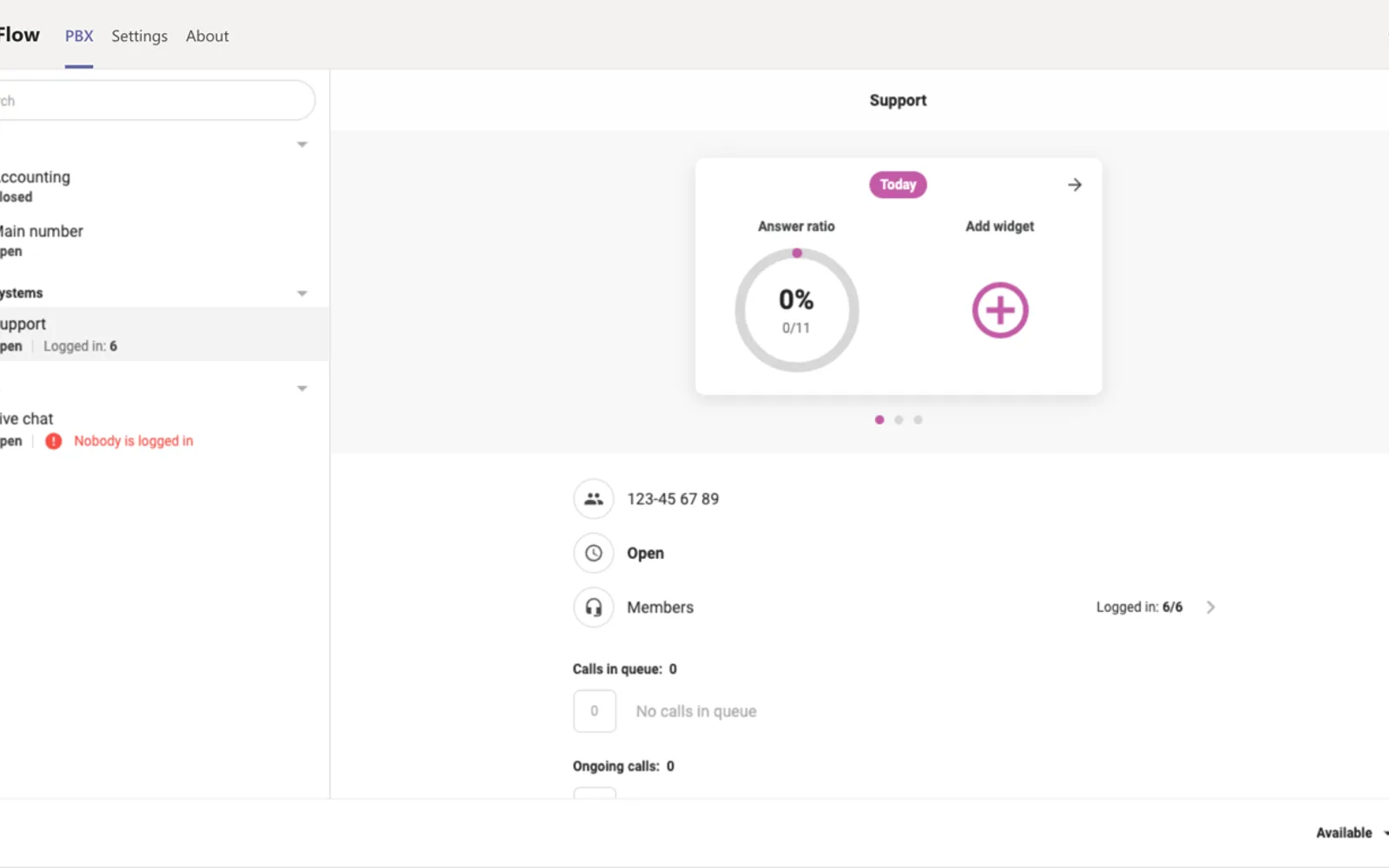Select the Support queue row
Viewport: 1389px width, 868px height.
pyautogui.click(x=164, y=334)
